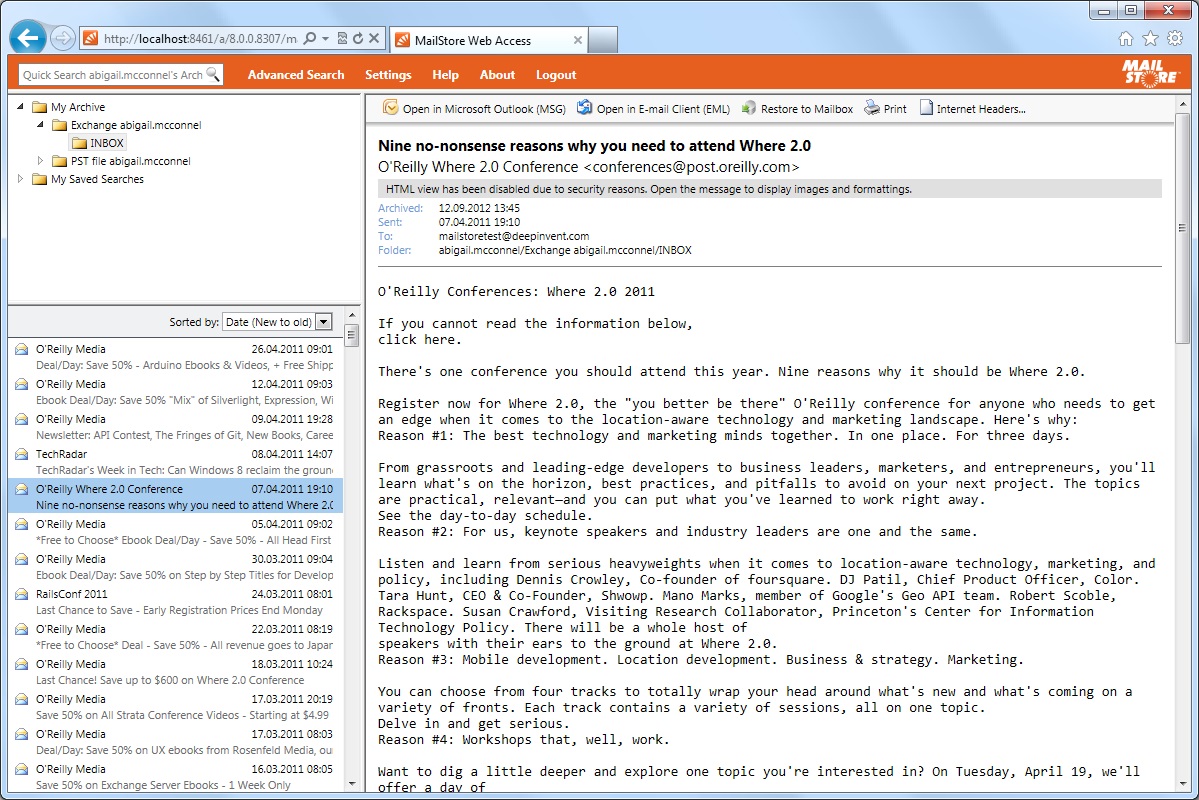Open the About page
The width and height of the screenshot is (1199, 800).
(497, 74)
